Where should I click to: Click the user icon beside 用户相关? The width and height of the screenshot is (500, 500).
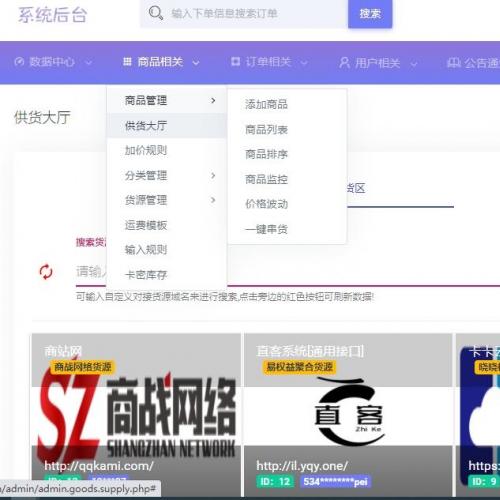coord(344,62)
